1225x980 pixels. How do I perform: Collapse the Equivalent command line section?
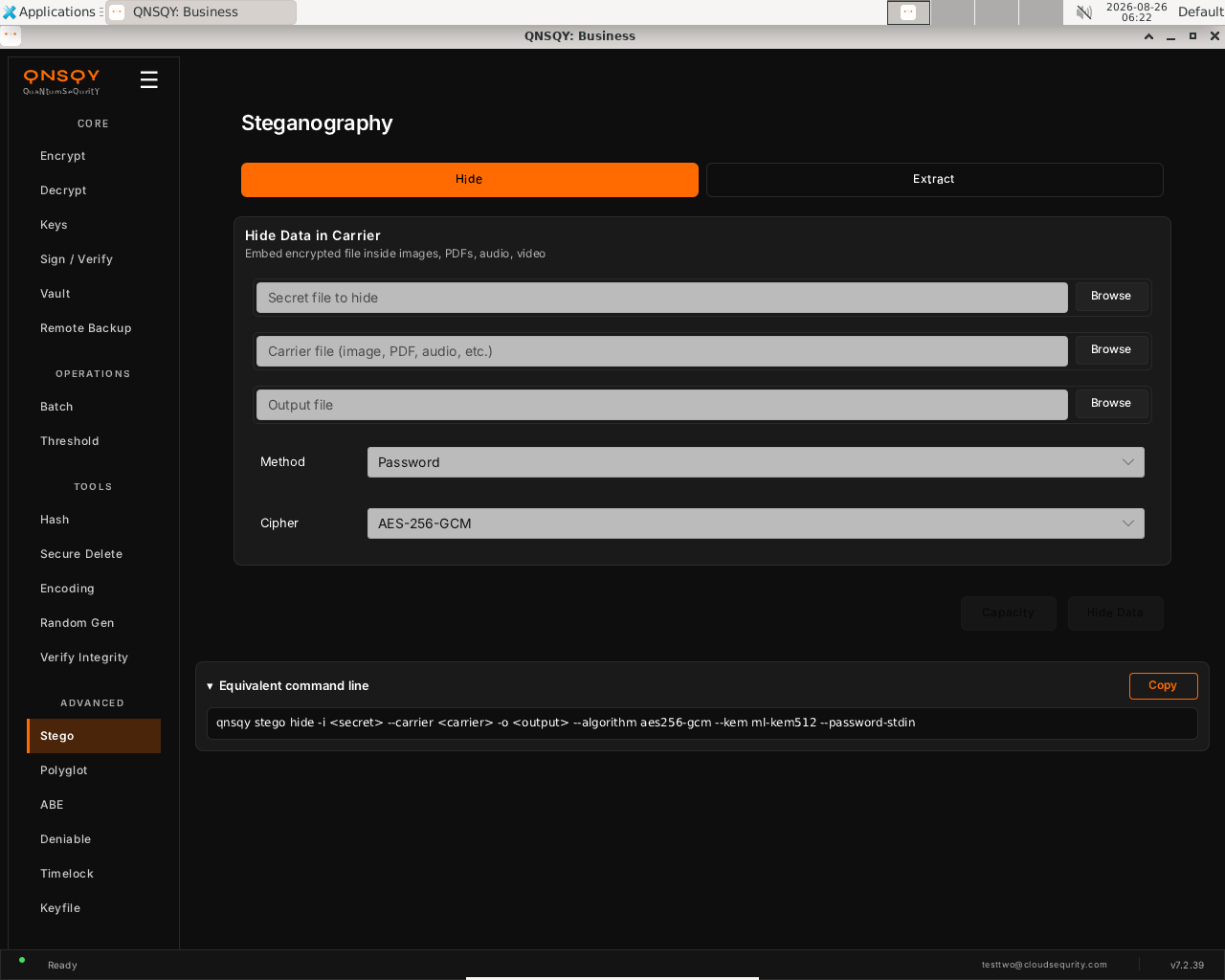click(x=288, y=686)
